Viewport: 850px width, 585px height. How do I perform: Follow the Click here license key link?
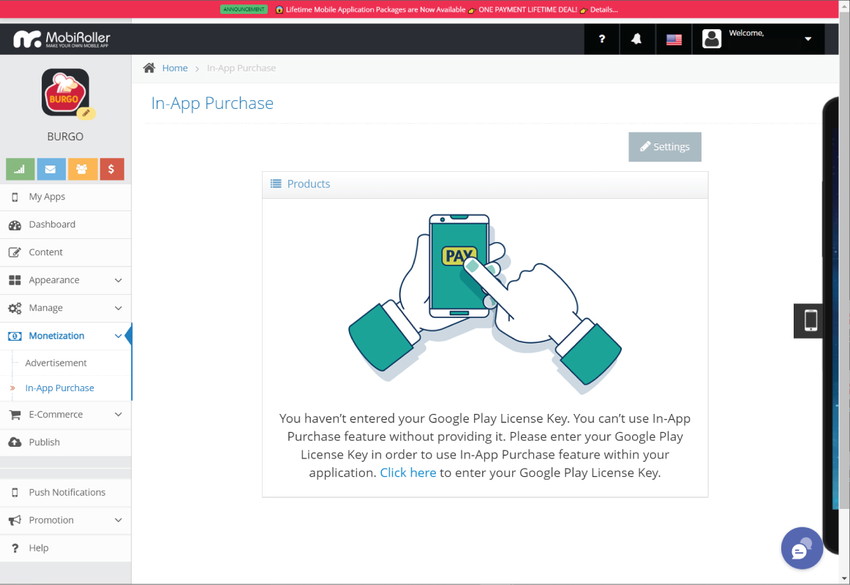click(x=408, y=472)
